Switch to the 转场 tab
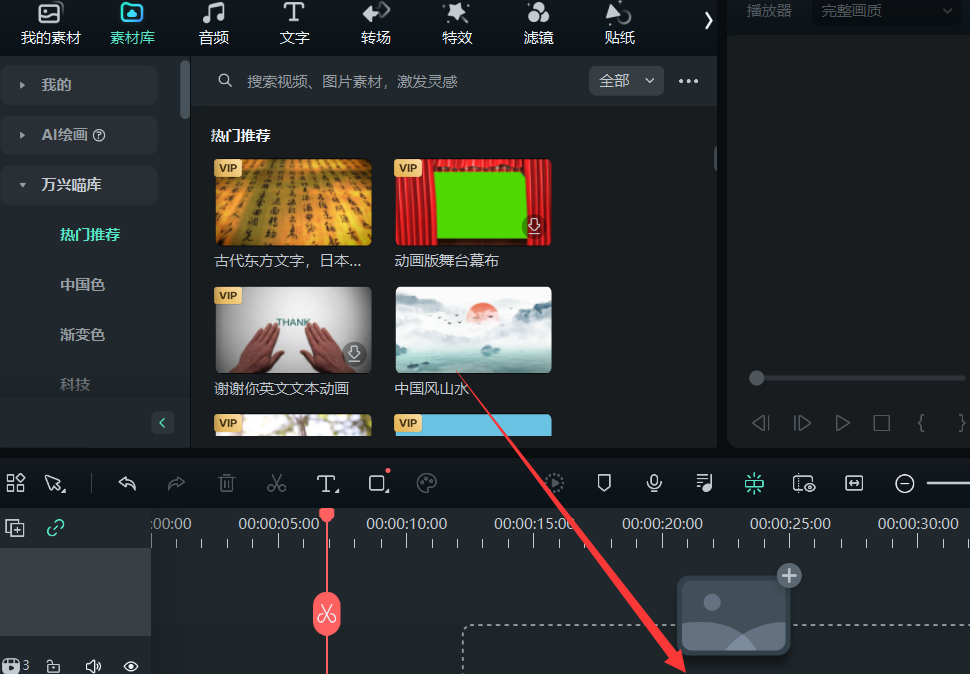This screenshot has height=674, width=970. tap(376, 25)
